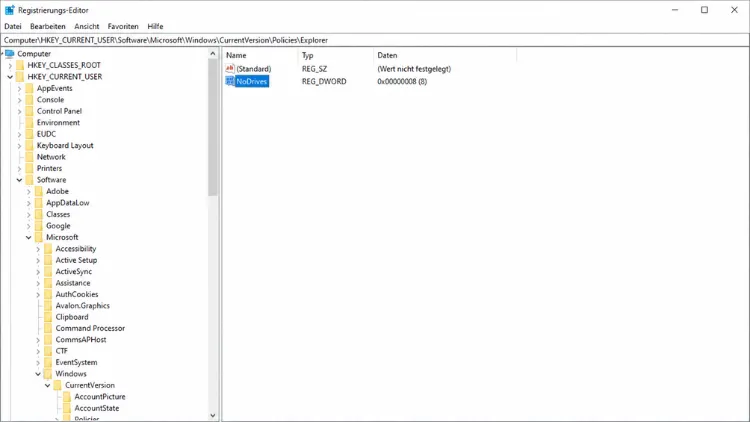Click the NoDrives DWORD value icon
This screenshot has width=750, height=422.
pos(230,81)
